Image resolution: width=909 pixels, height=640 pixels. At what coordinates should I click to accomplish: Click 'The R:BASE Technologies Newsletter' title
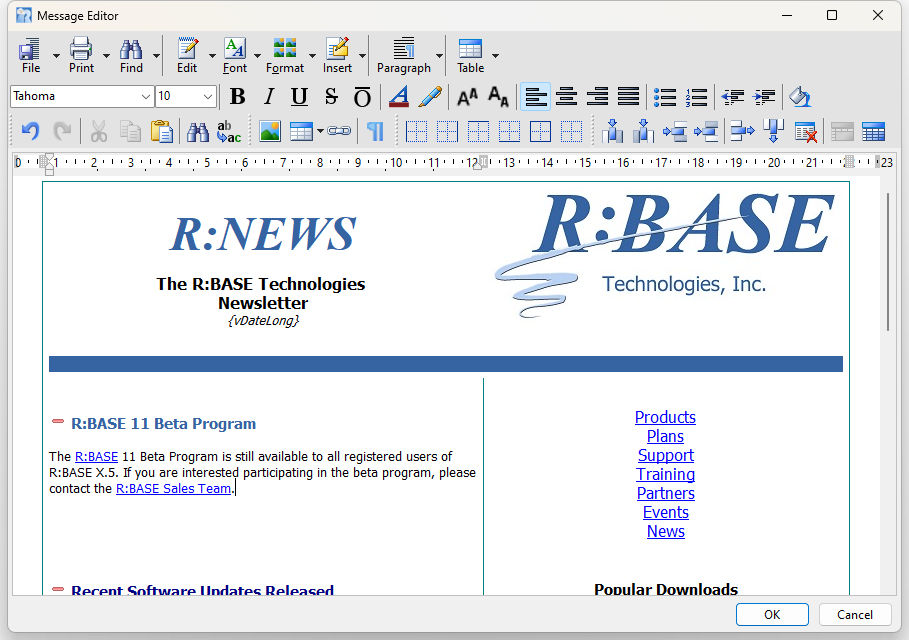261,293
